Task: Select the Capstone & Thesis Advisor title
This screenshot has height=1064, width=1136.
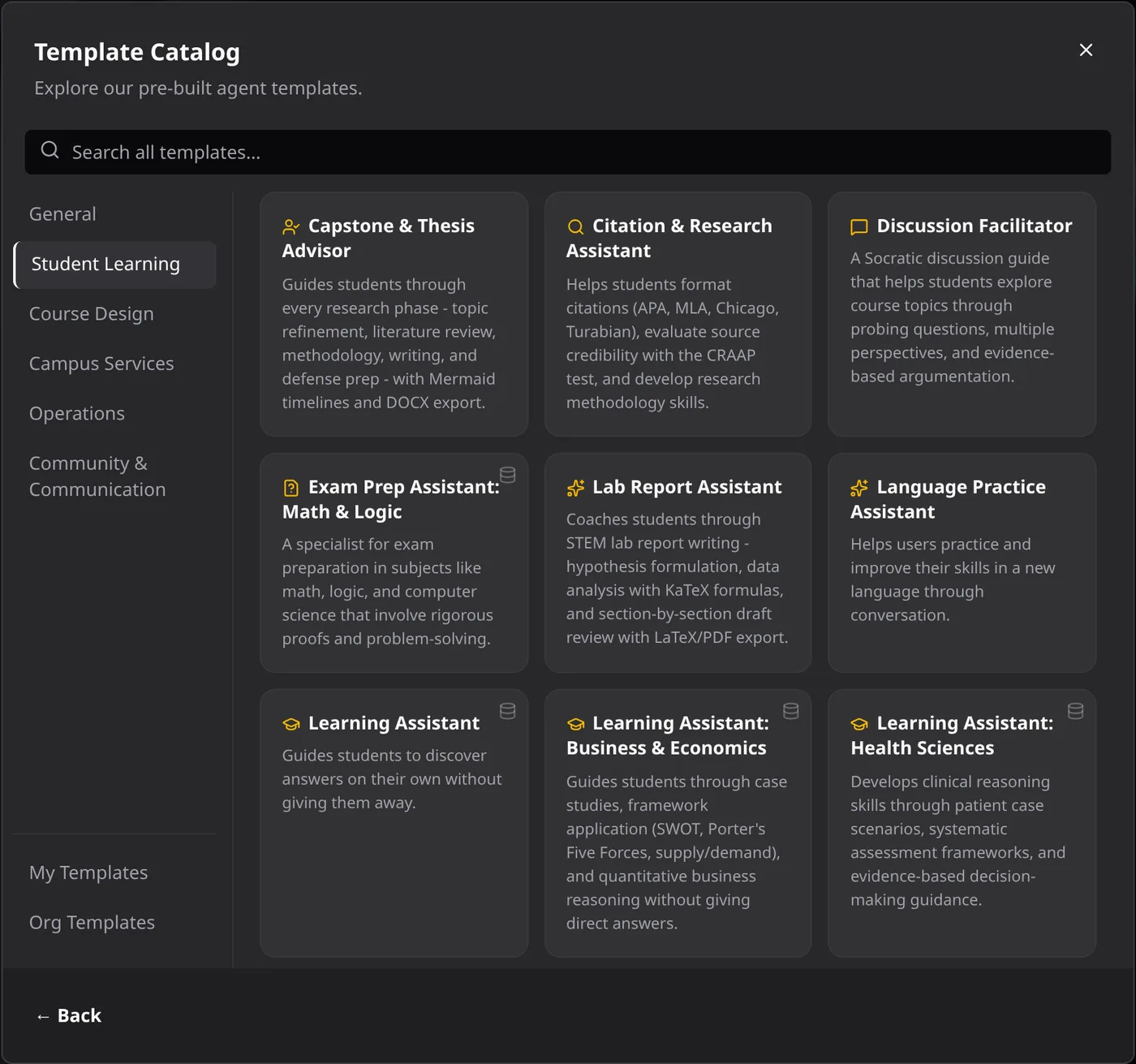Action: tap(378, 239)
